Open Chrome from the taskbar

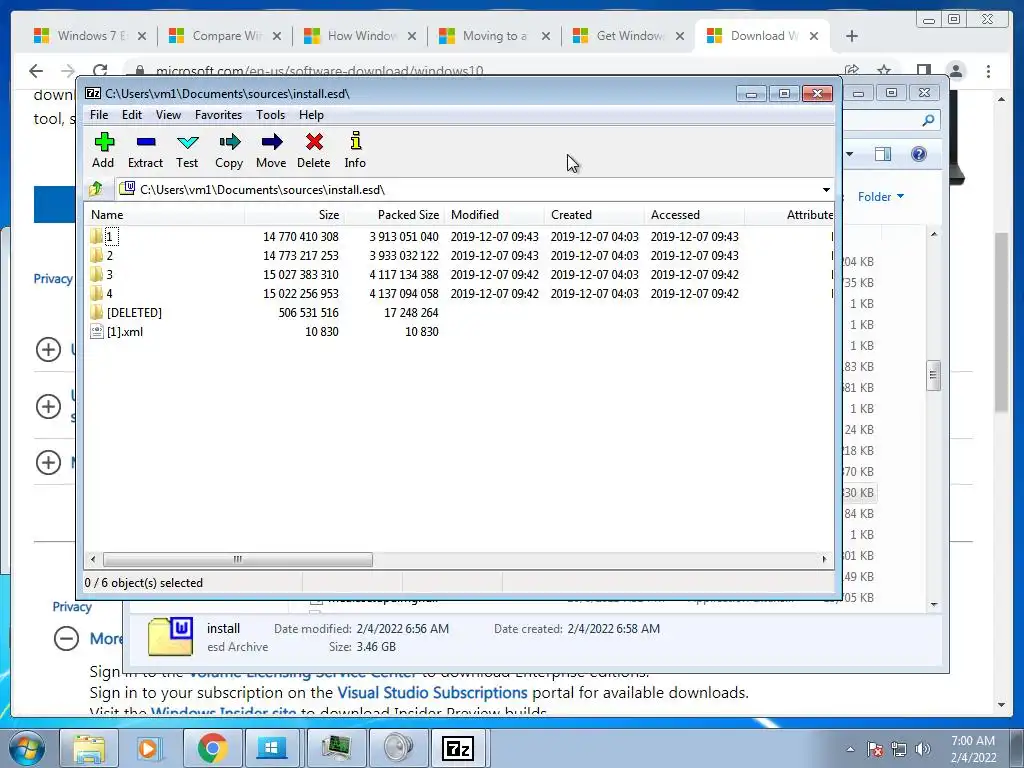coord(212,748)
